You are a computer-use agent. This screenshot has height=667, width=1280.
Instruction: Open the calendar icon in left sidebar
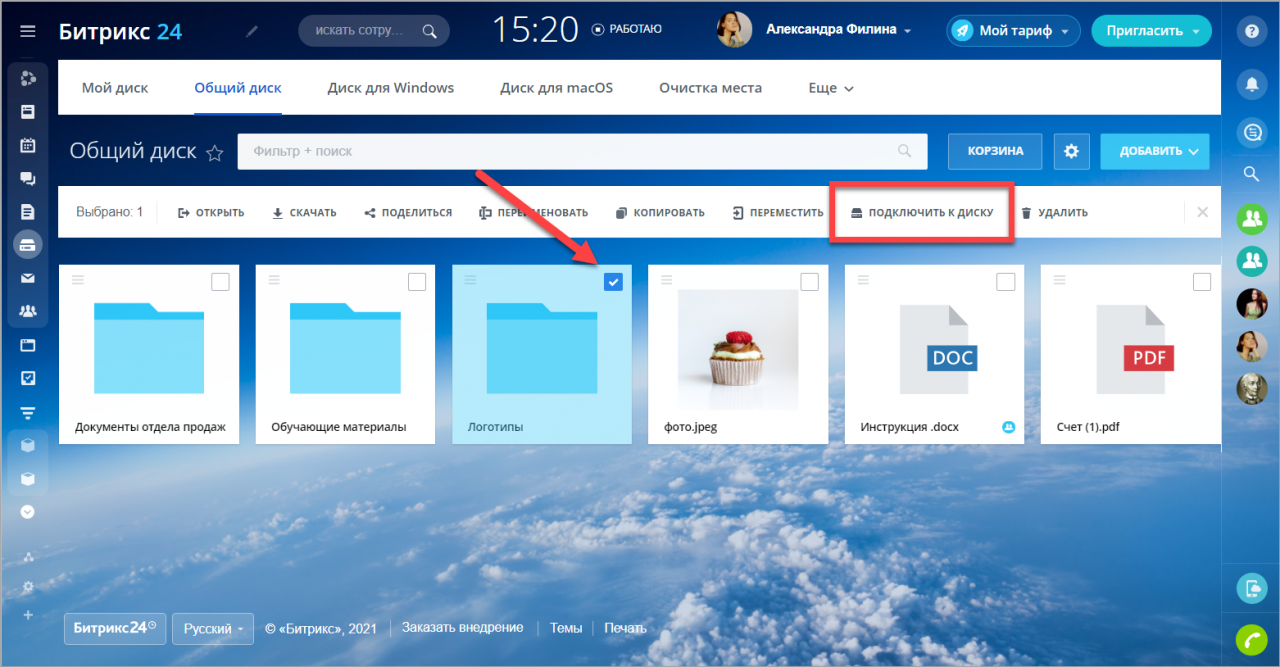tap(28, 145)
